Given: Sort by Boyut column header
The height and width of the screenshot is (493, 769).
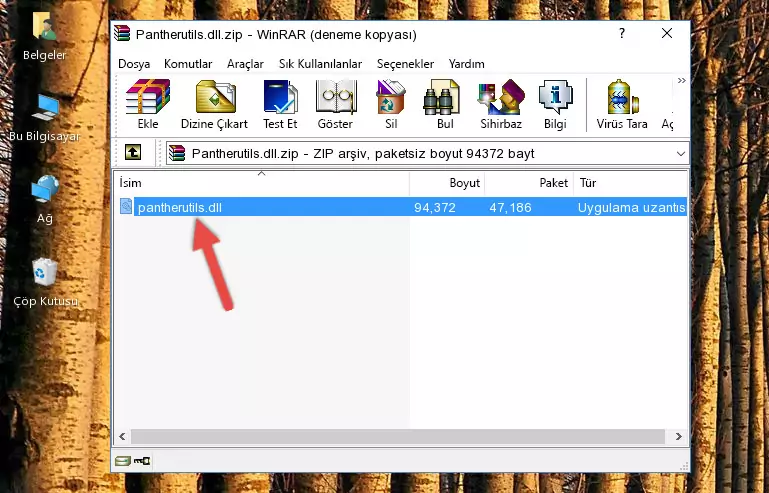Looking at the screenshot, I should pyautogui.click(x=447, y=182).
